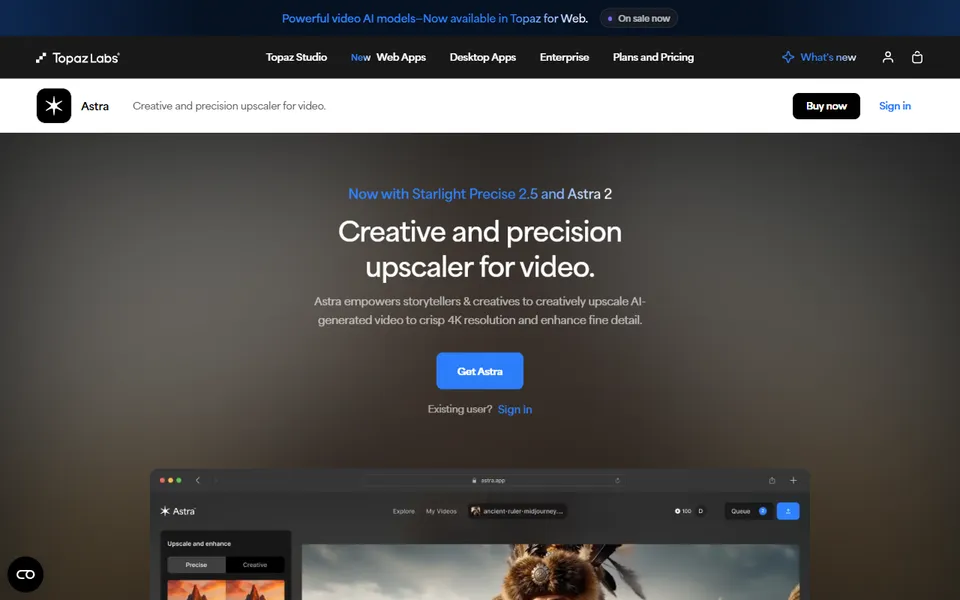Click Sign in beside Buy now
Screen dimensions: 960x600
point(895,106)
